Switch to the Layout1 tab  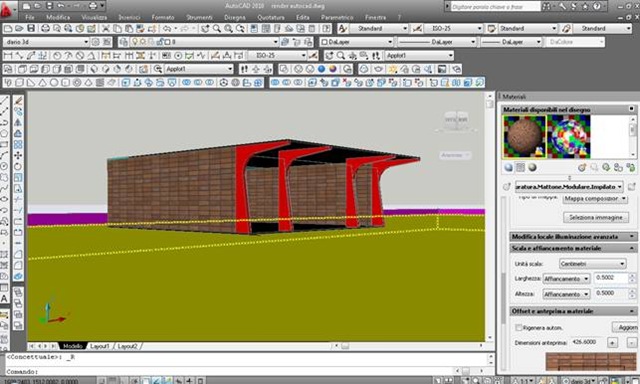pos(100,346)
